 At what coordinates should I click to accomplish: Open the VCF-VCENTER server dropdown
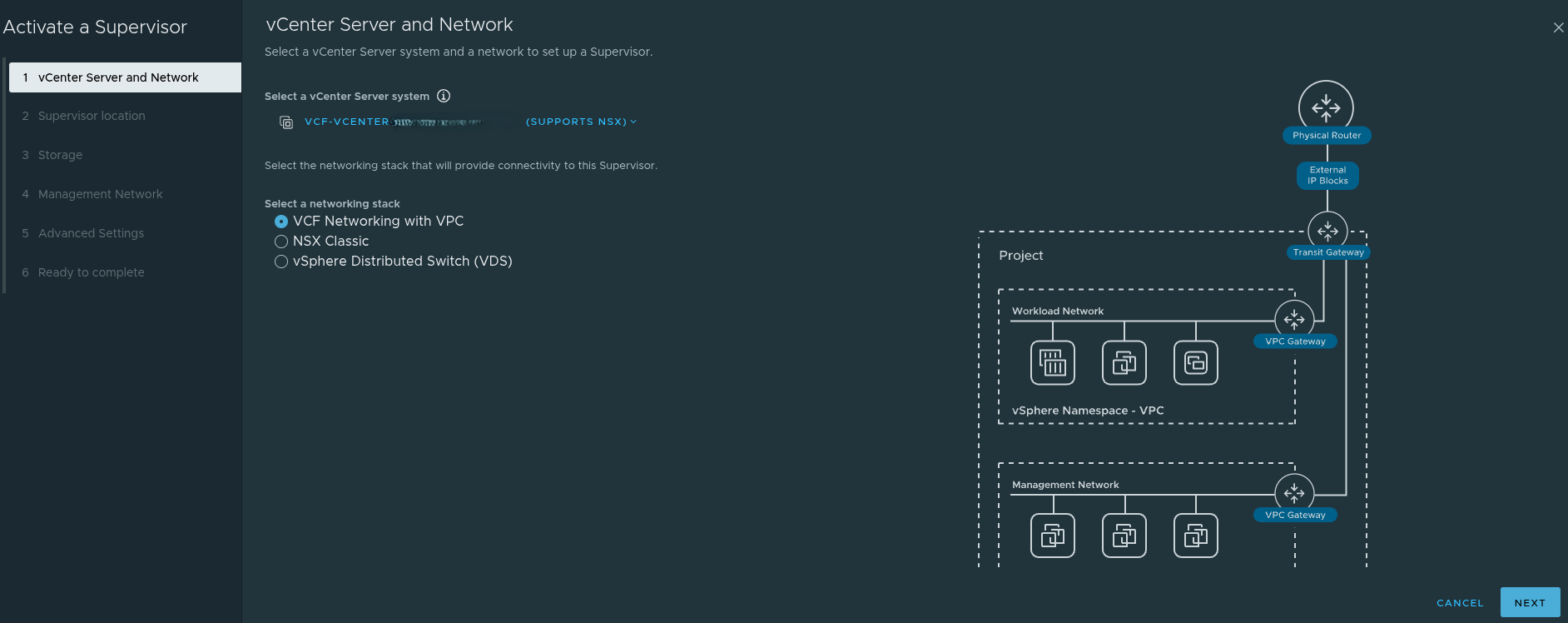(x=471, y=122)
